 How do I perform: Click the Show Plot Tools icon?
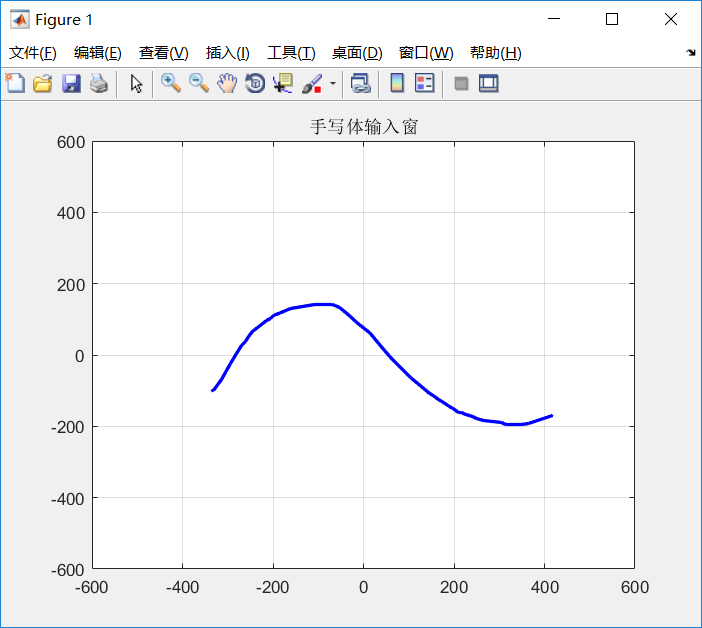pyautogui.click(x=488, y=84)
